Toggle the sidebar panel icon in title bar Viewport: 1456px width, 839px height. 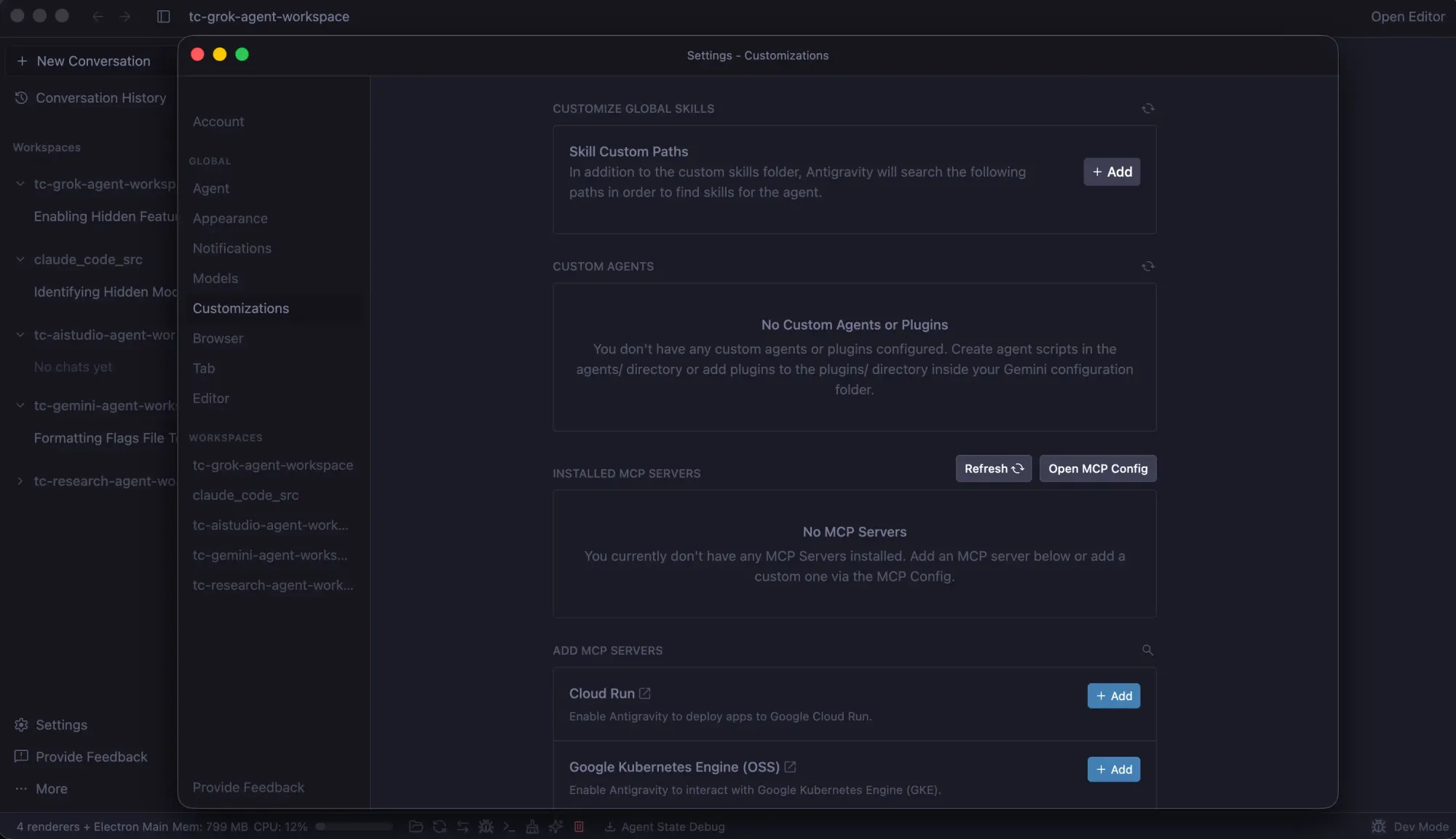click(164, 16)
